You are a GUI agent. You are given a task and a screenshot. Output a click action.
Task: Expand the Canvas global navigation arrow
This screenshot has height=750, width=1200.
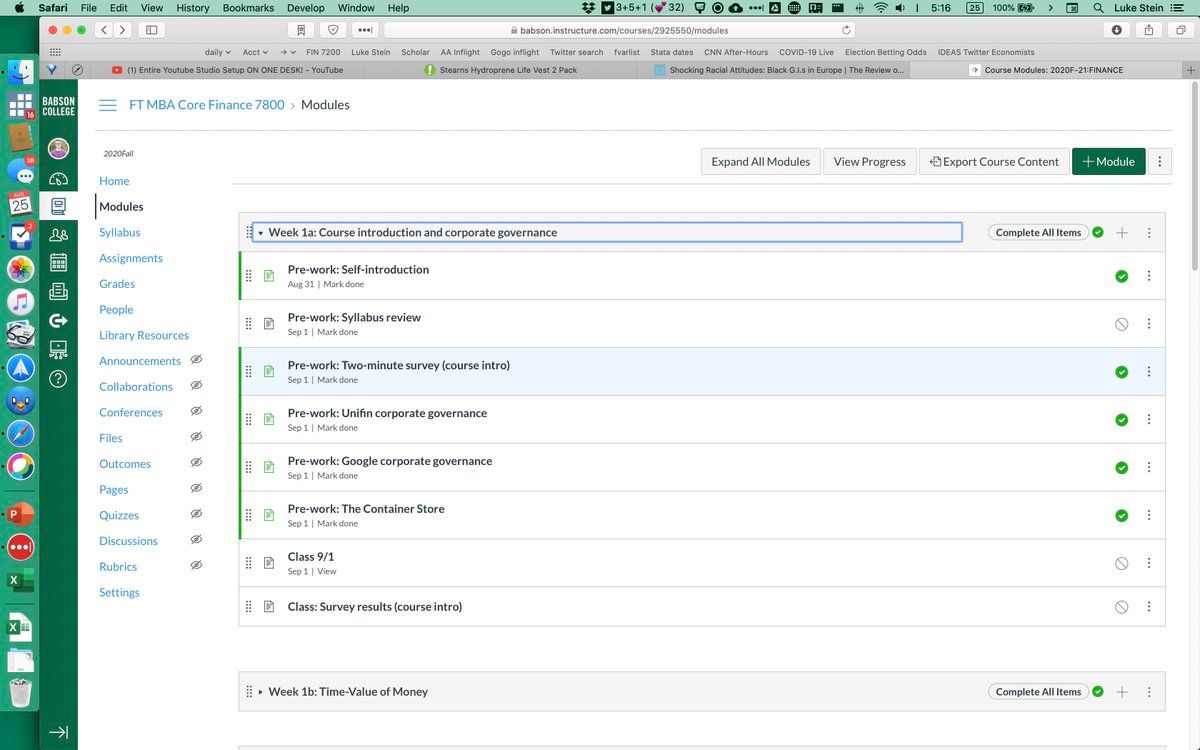click(x=58, y=732)
